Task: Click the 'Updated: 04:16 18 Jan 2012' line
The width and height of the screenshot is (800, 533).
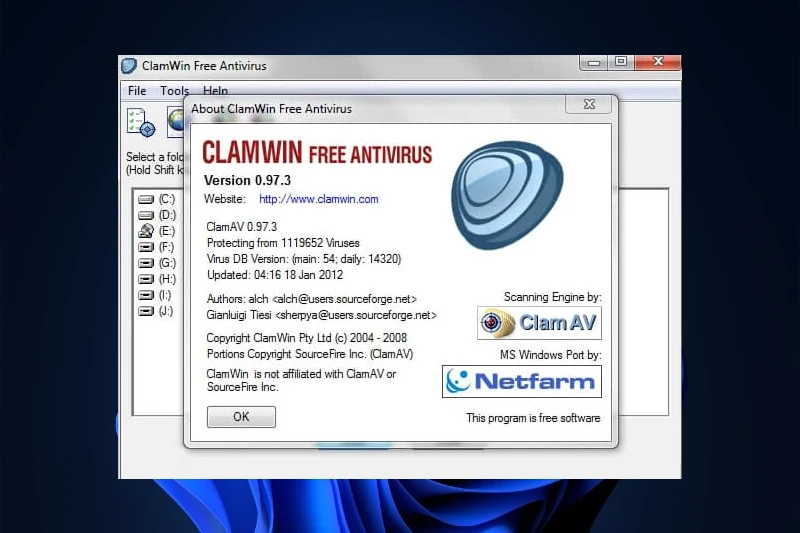Action: click(x=275, y=275)
